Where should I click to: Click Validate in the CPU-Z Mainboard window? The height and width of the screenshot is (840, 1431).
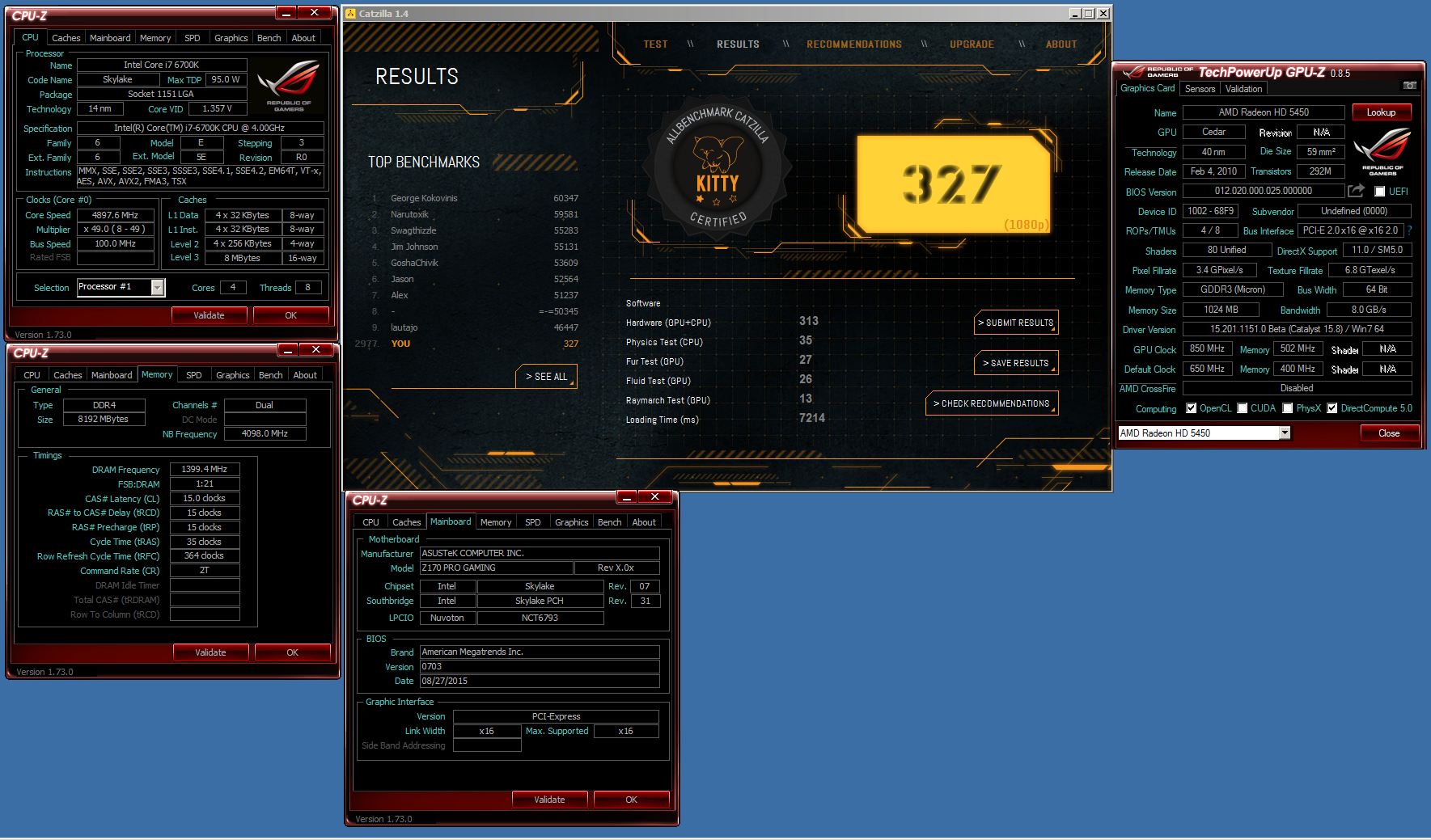pyautogui.click(x=549, y=800)
